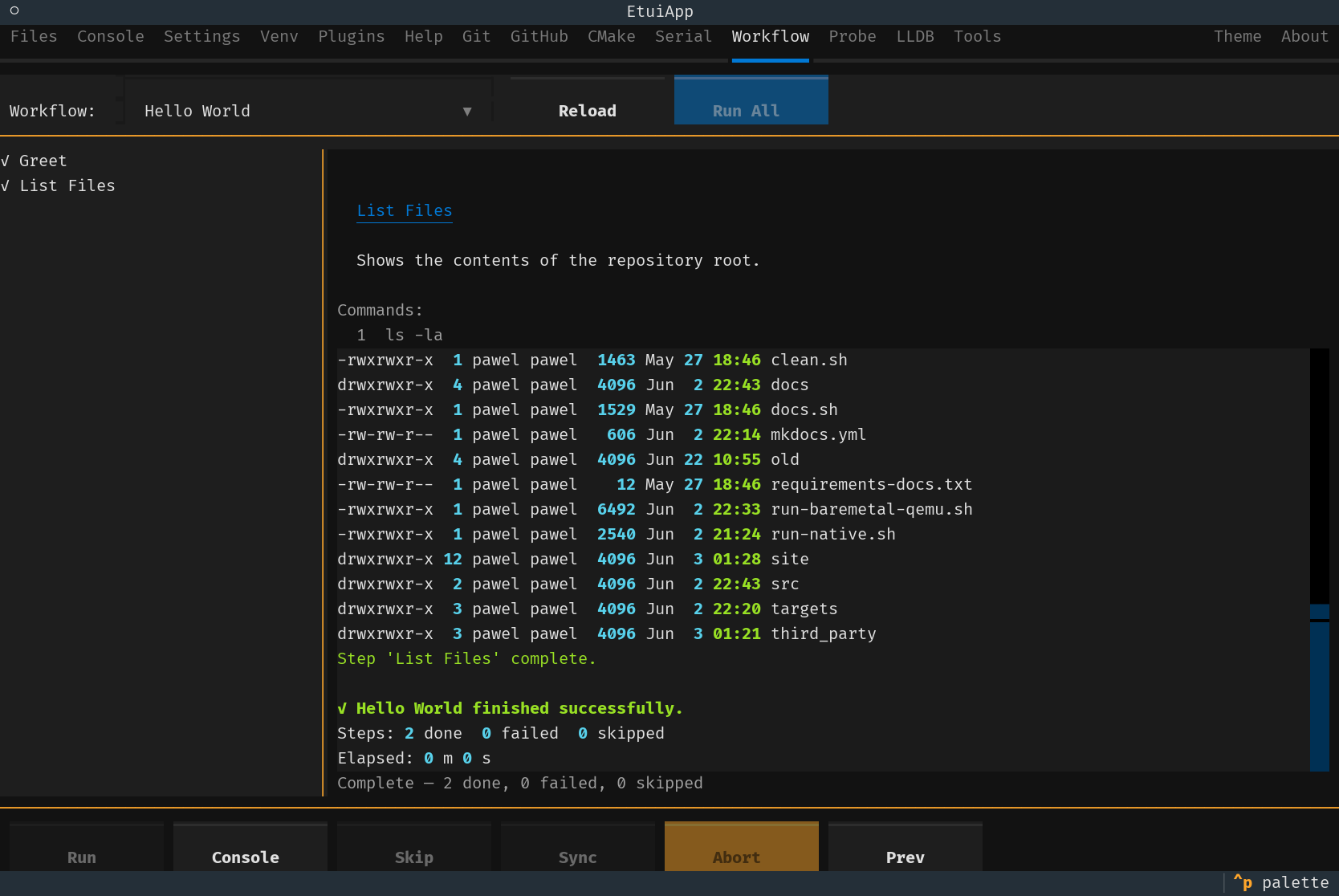
Task: Switch to the Console tab
Action: pyautogui.click(x=111, y=36)
